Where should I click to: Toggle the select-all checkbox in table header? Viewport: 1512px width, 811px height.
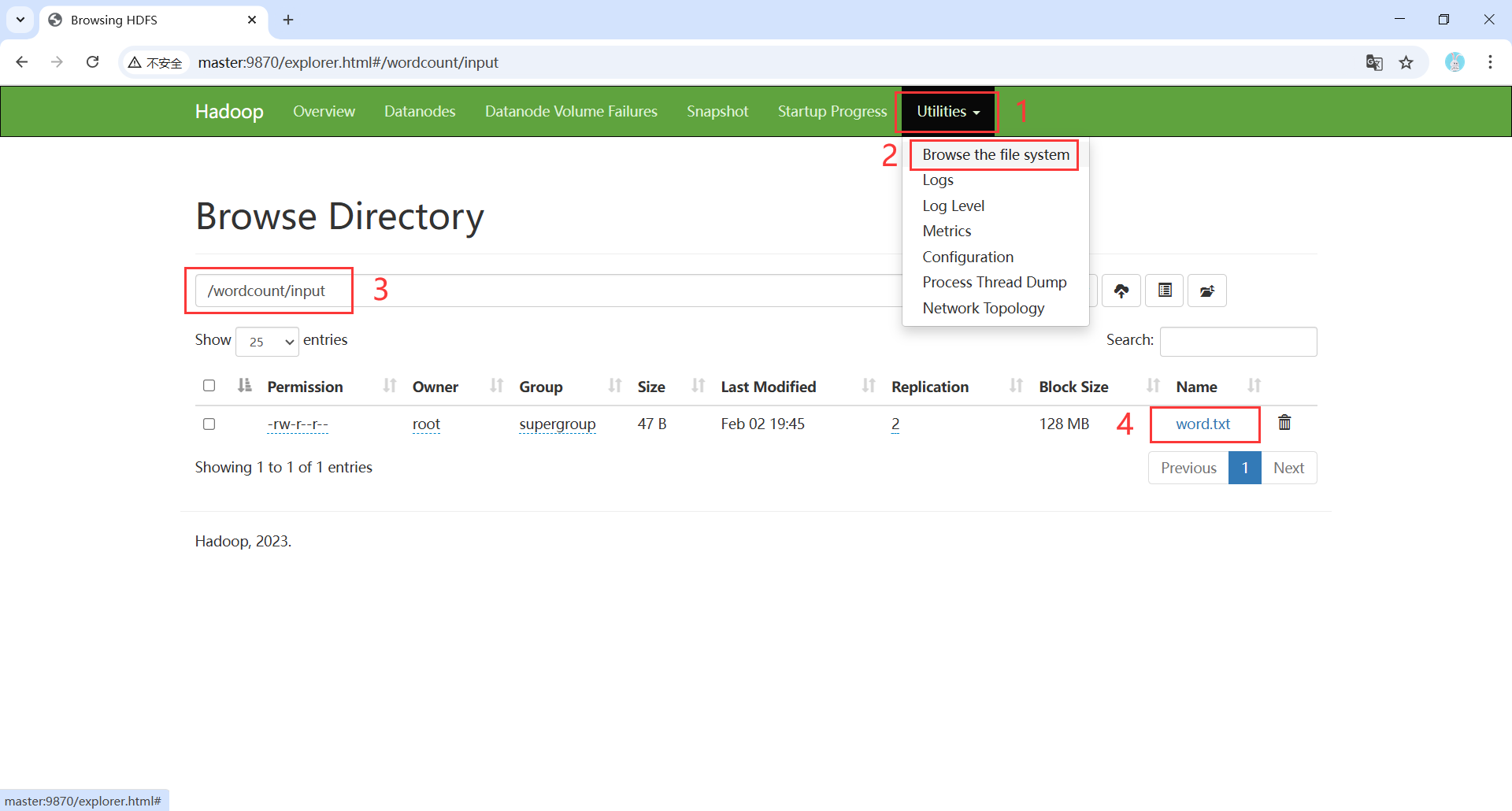pos(209,386)
